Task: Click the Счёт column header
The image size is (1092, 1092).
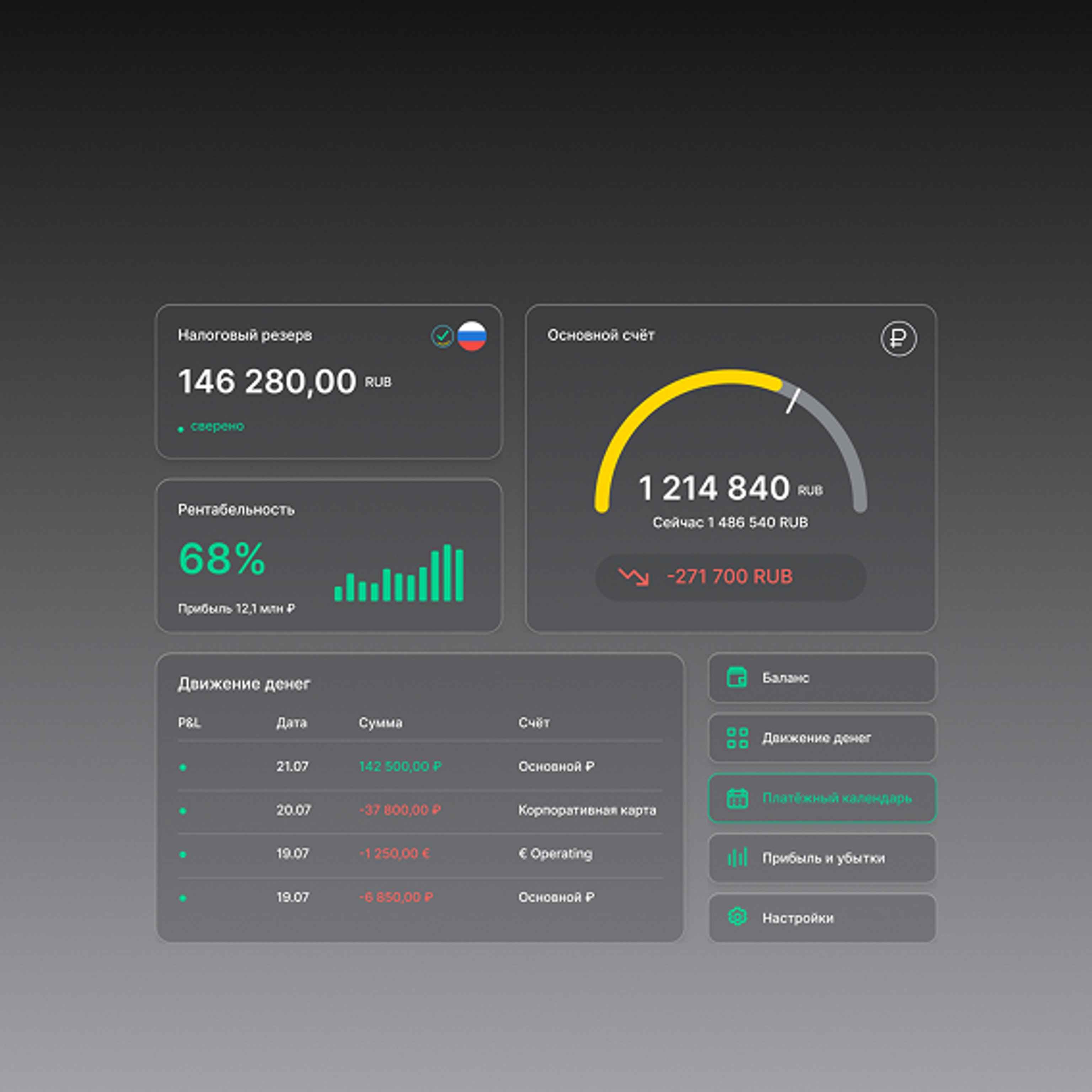Action: (x=534, y=722)
